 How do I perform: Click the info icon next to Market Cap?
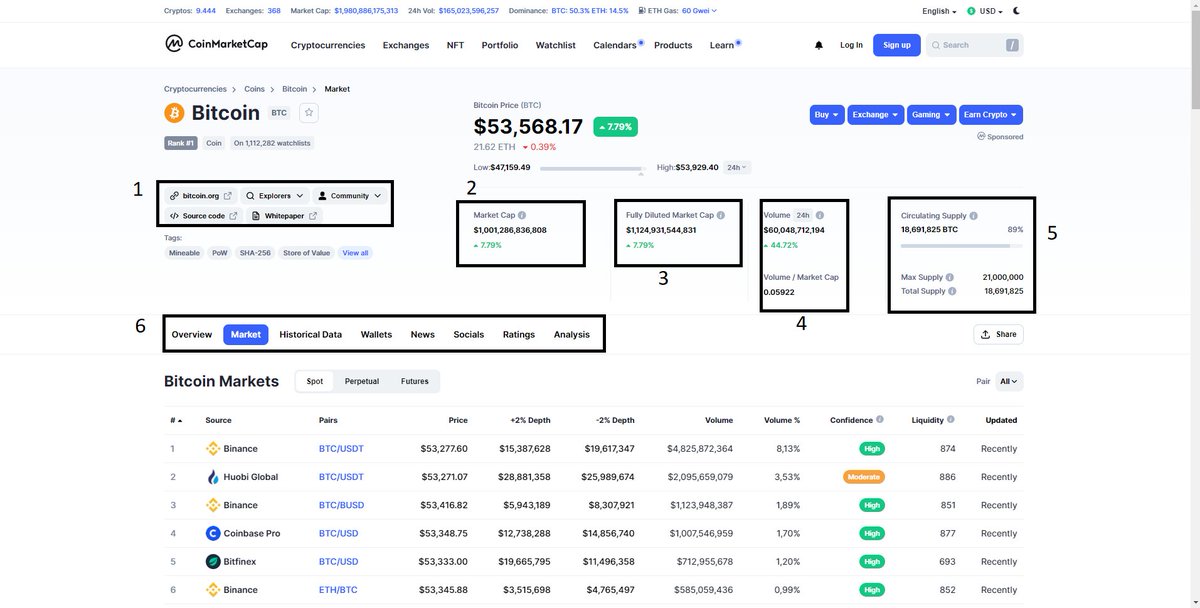522,215
